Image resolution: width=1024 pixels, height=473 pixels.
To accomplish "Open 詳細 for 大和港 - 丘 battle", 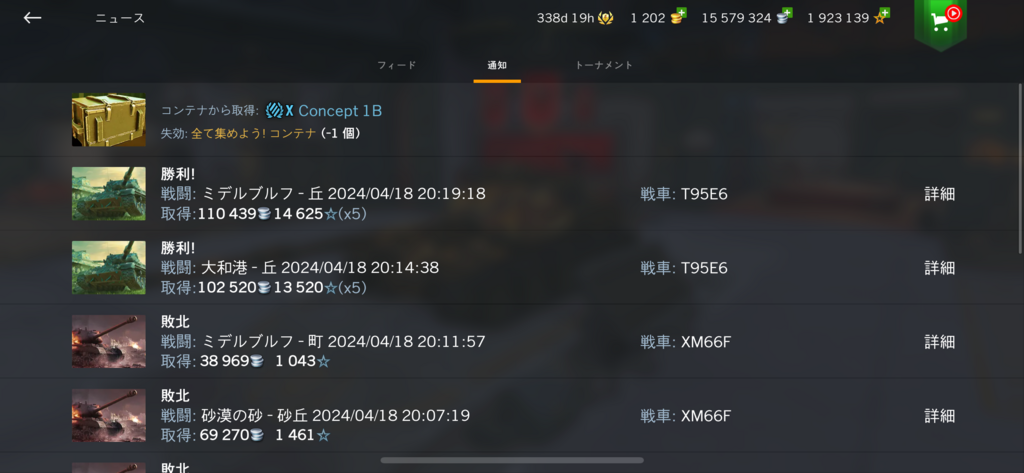I will pyautogui.click(x=939, y=268).
